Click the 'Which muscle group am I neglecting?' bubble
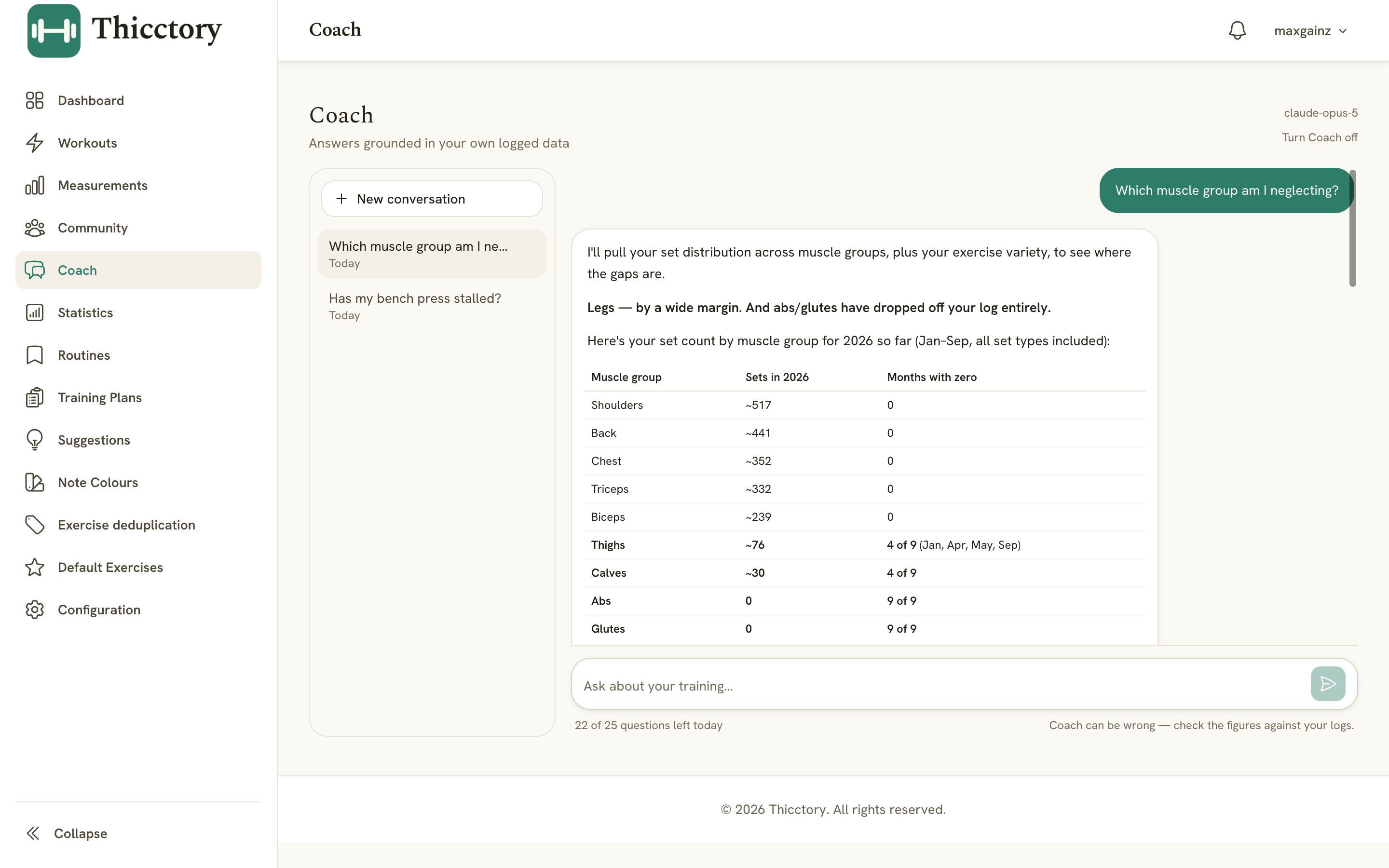Viewport: 1389px width, 868px height. 1226,190
